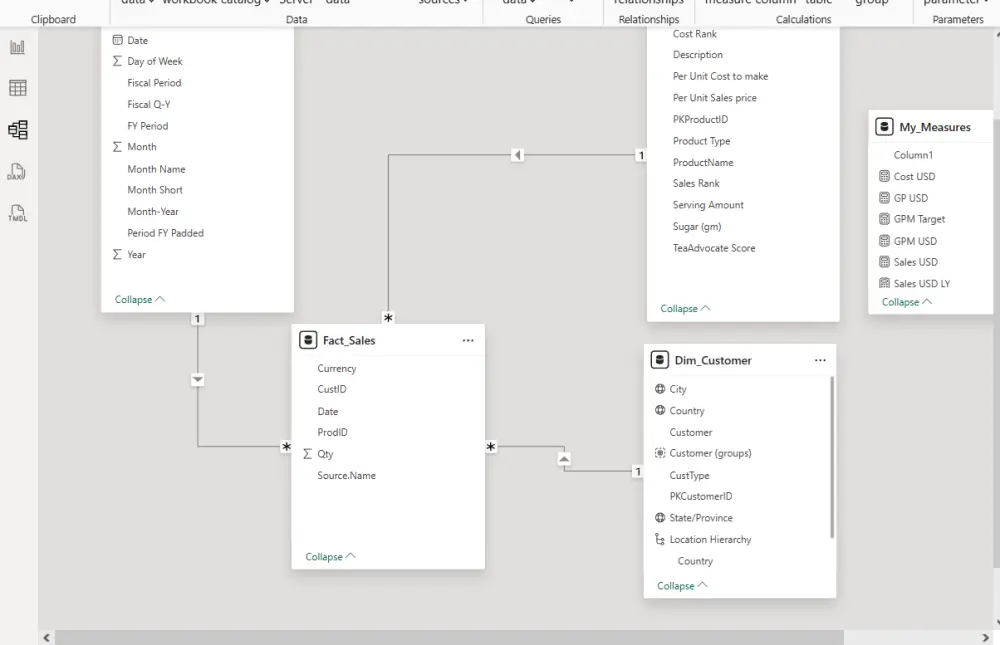
Task: Select the GPM Target measure icon
Action: pos(884,219)
